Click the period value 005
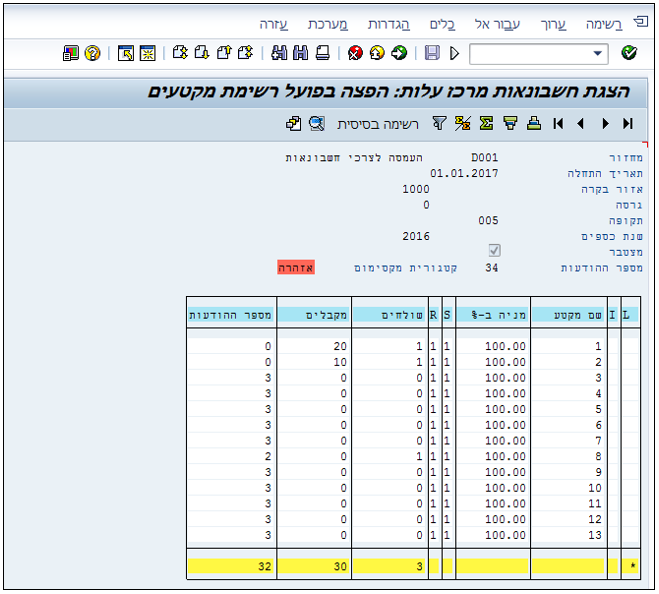Viewport: 659px width, 594px height. point(488,220)
